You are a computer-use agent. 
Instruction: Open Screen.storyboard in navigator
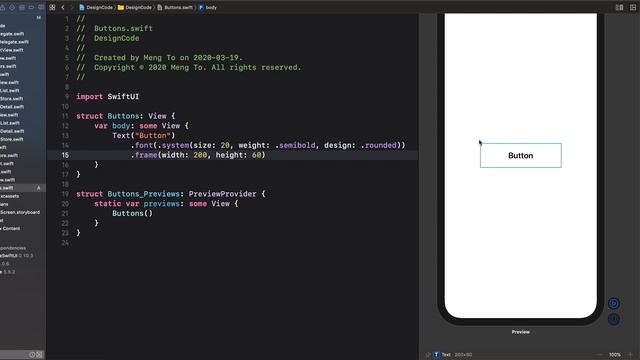[x=20, y=212]
